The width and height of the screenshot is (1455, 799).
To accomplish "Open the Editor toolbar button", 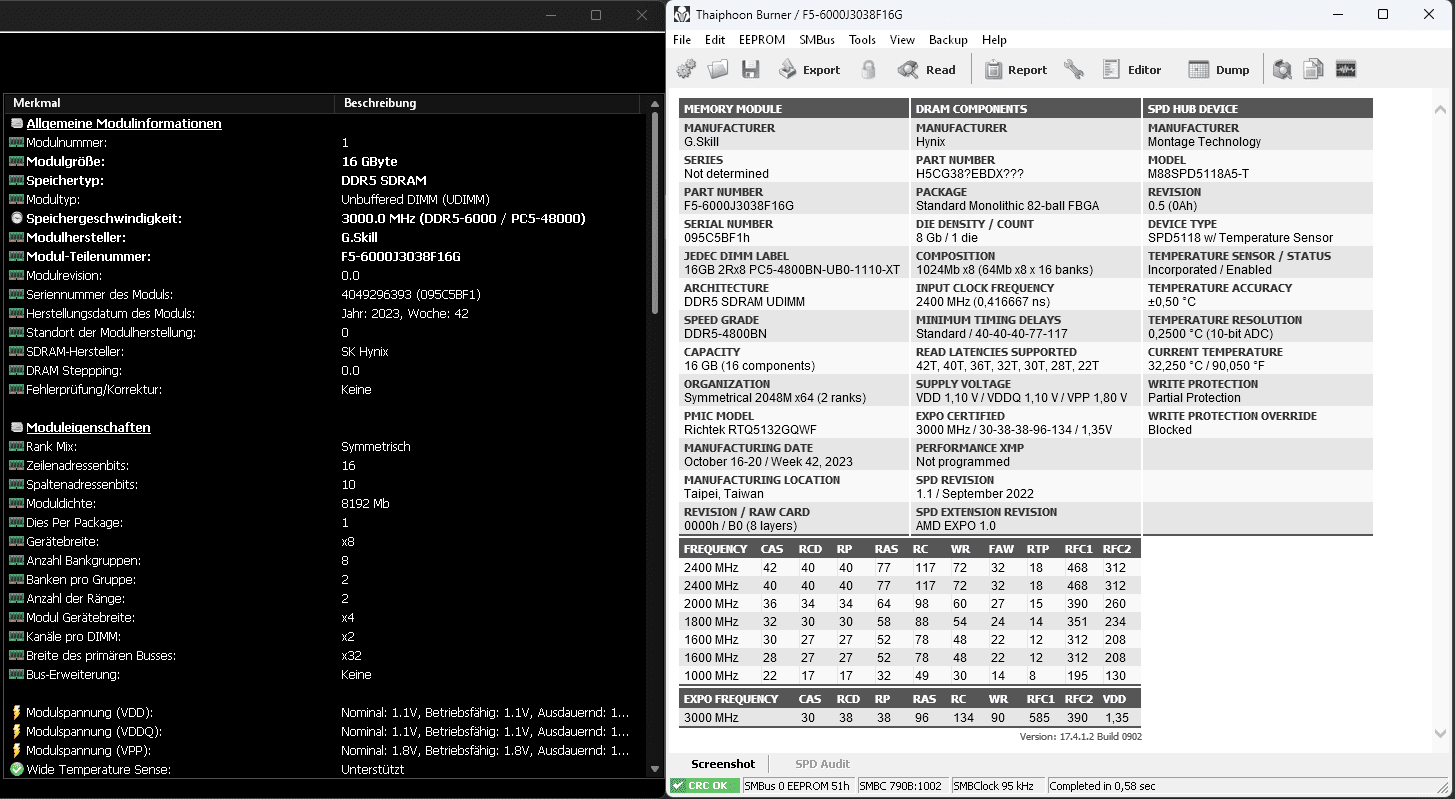I will coord(1132,69).
